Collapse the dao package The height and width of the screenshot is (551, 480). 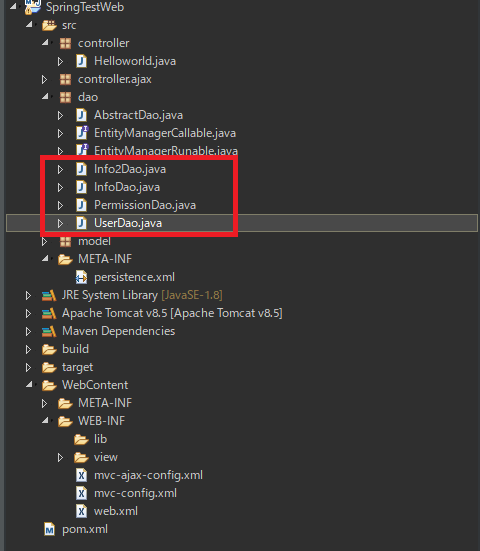tap(45, 97)
